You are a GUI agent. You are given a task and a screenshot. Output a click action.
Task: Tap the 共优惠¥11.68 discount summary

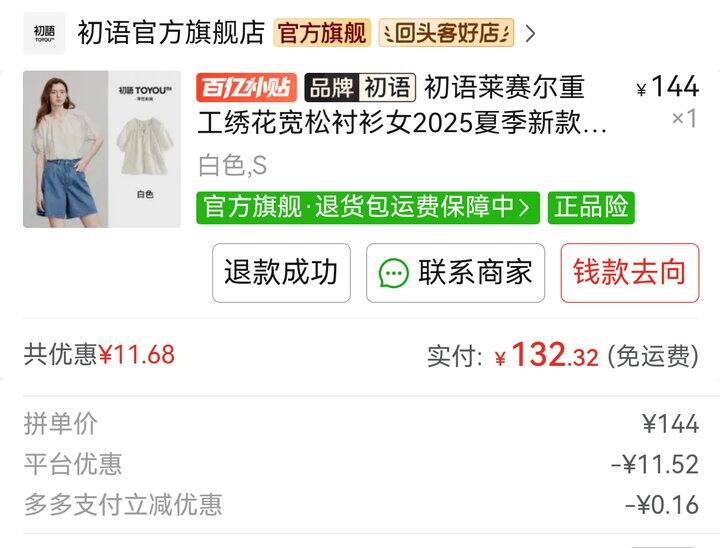click(x=99, y=355)
